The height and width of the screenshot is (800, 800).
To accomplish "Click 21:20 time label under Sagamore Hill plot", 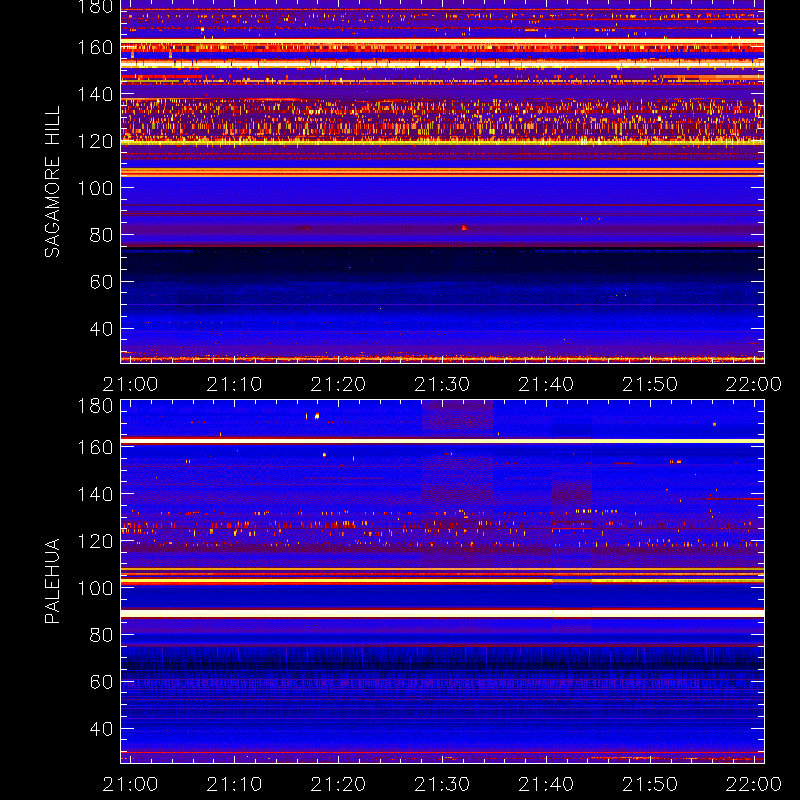I will [338, 384].
